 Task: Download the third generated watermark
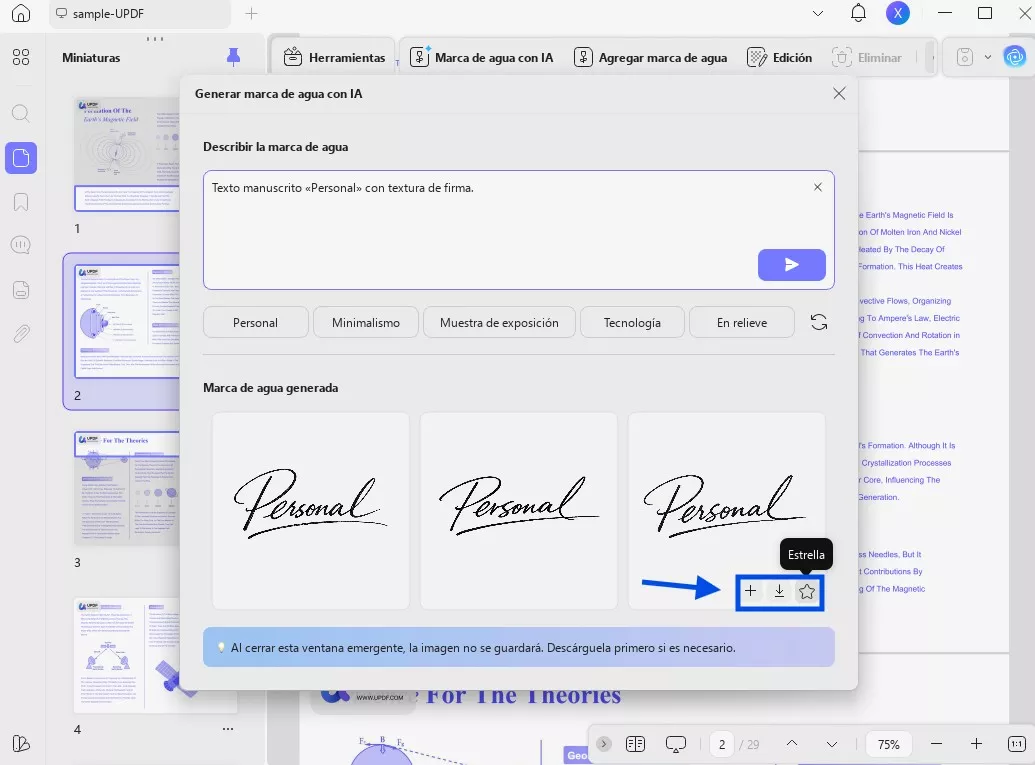click(x=779, y=591)
